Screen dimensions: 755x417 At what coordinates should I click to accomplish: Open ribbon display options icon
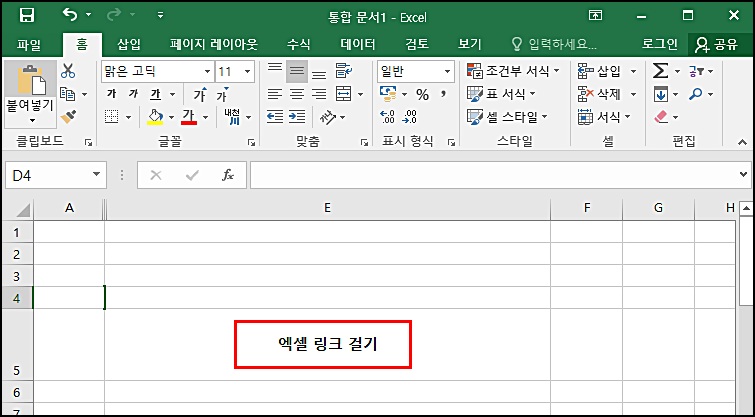point(596,15)
